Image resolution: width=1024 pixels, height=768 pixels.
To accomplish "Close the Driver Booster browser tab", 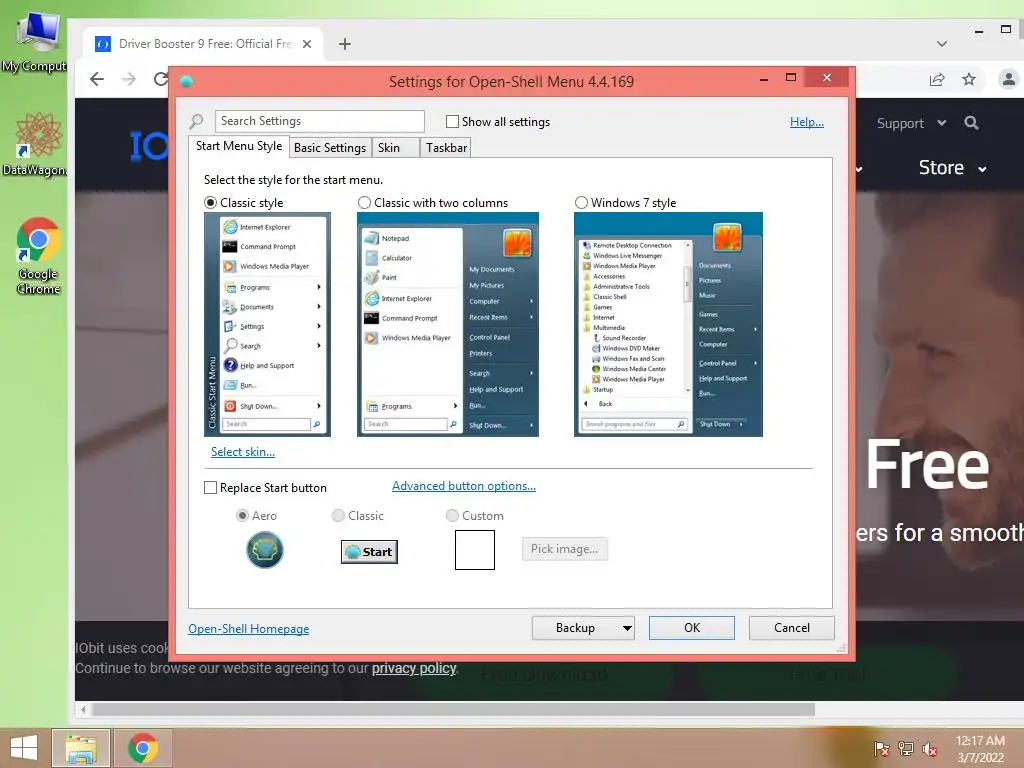I will [307, 44].
